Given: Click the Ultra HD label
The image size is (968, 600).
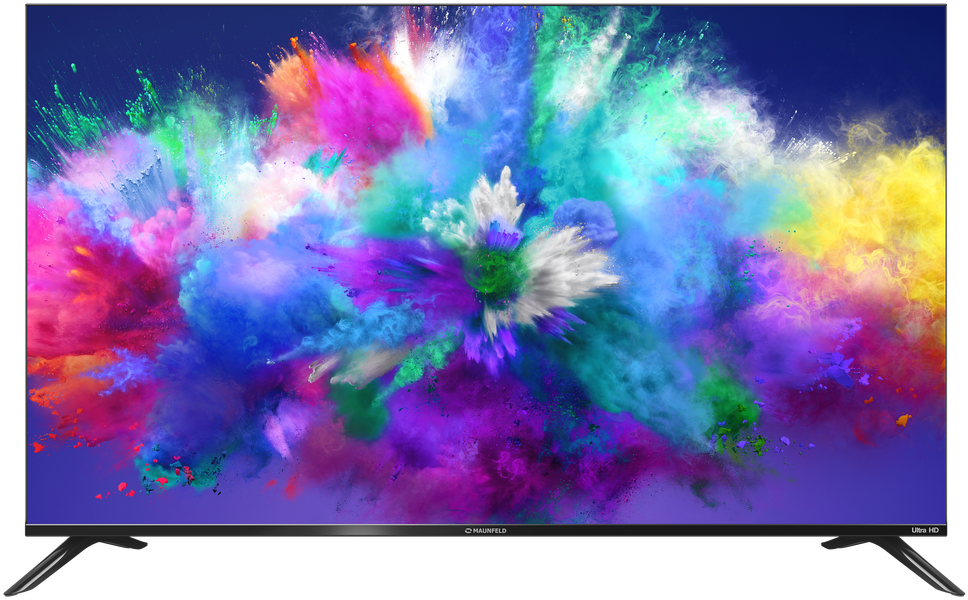Looking at the screenshot, I should click(925, 531).
